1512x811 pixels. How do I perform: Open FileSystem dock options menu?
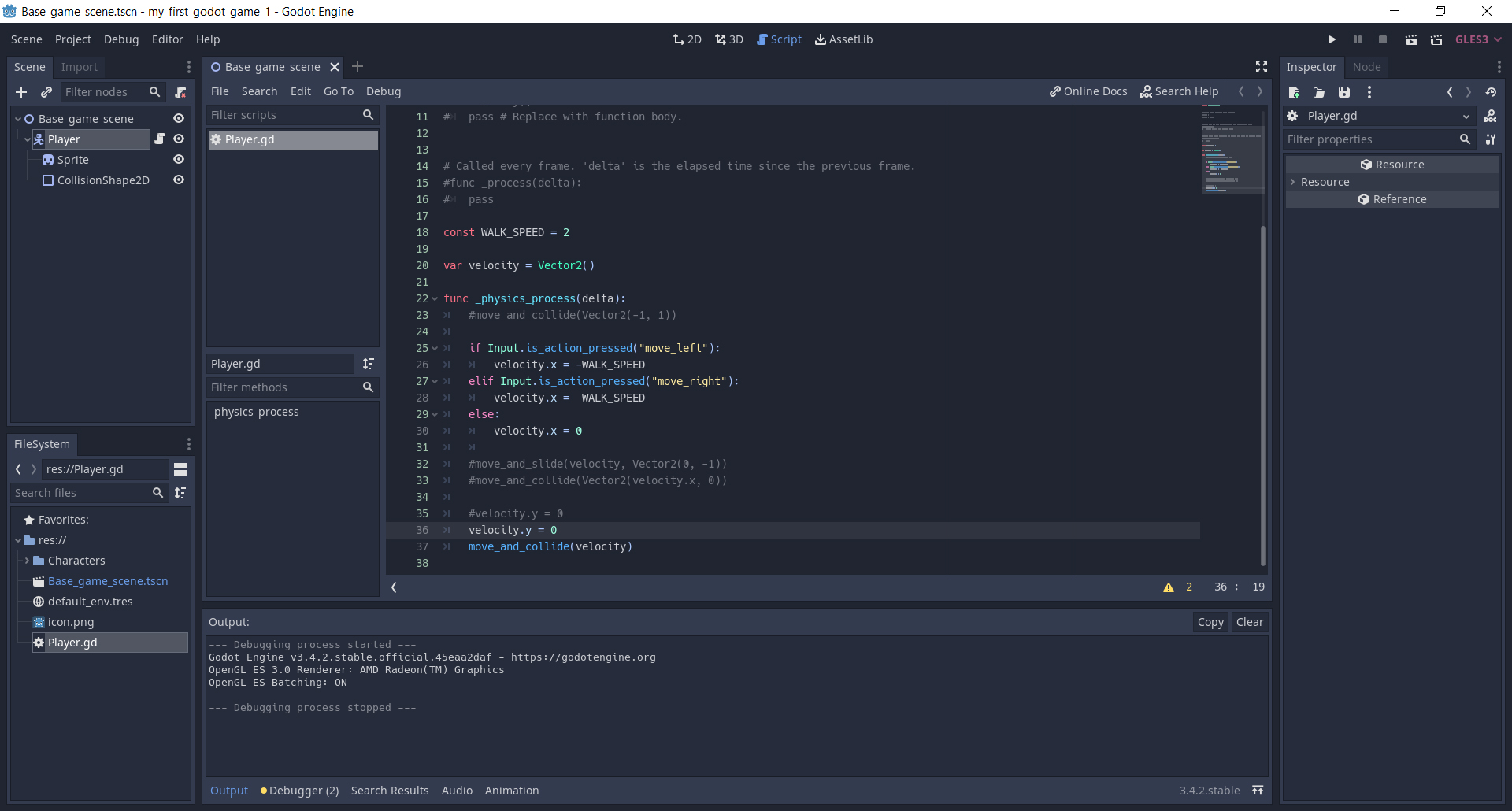pyautogui.click(x=189, y=444)
